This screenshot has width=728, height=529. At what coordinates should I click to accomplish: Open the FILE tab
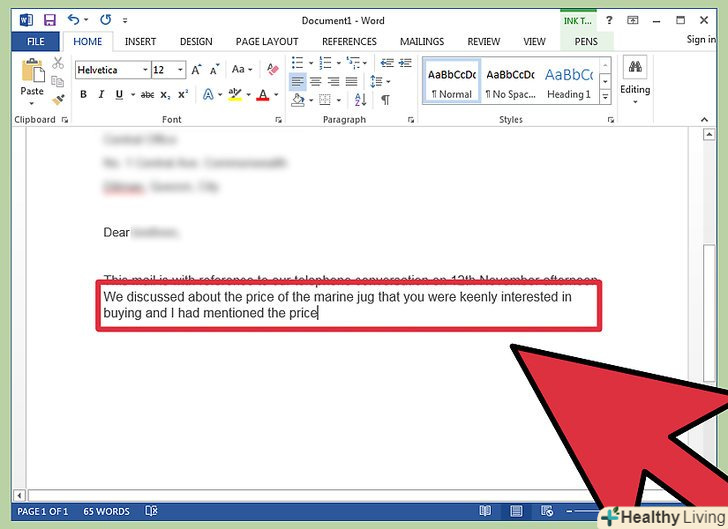tap(36, 41)
